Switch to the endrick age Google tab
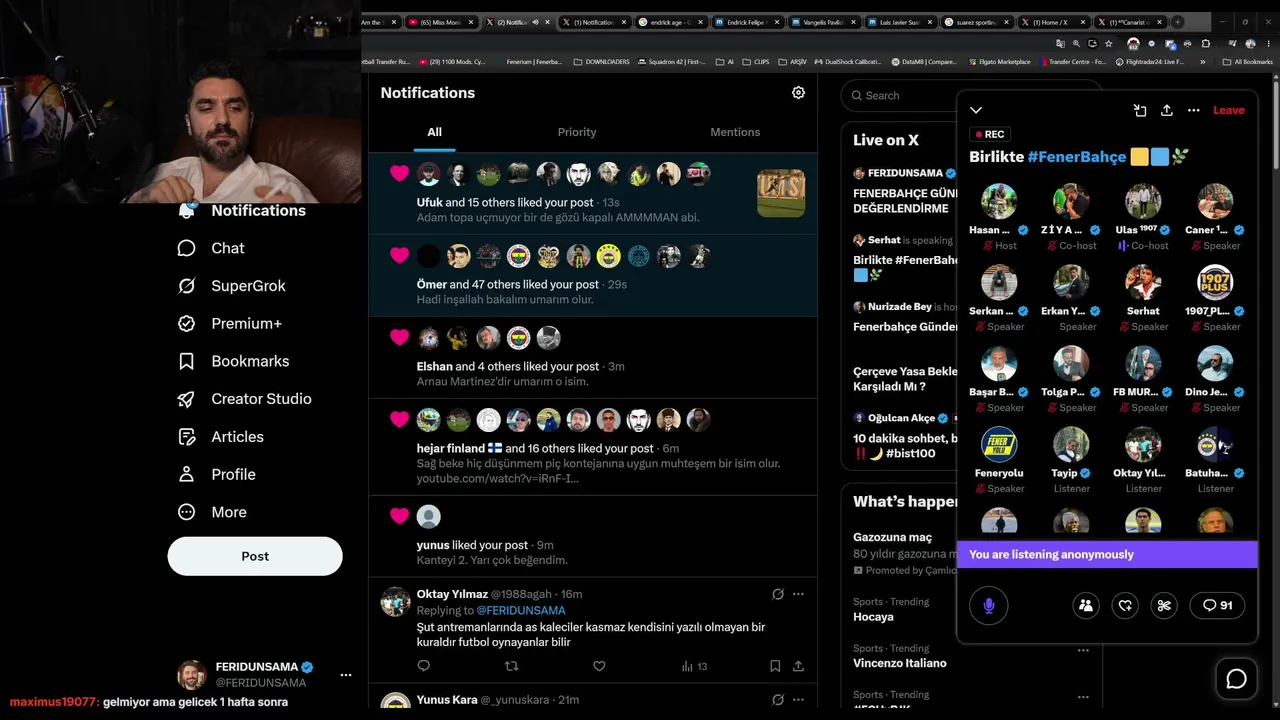Viewport: 1280px width, 720px height. (671, 22)
